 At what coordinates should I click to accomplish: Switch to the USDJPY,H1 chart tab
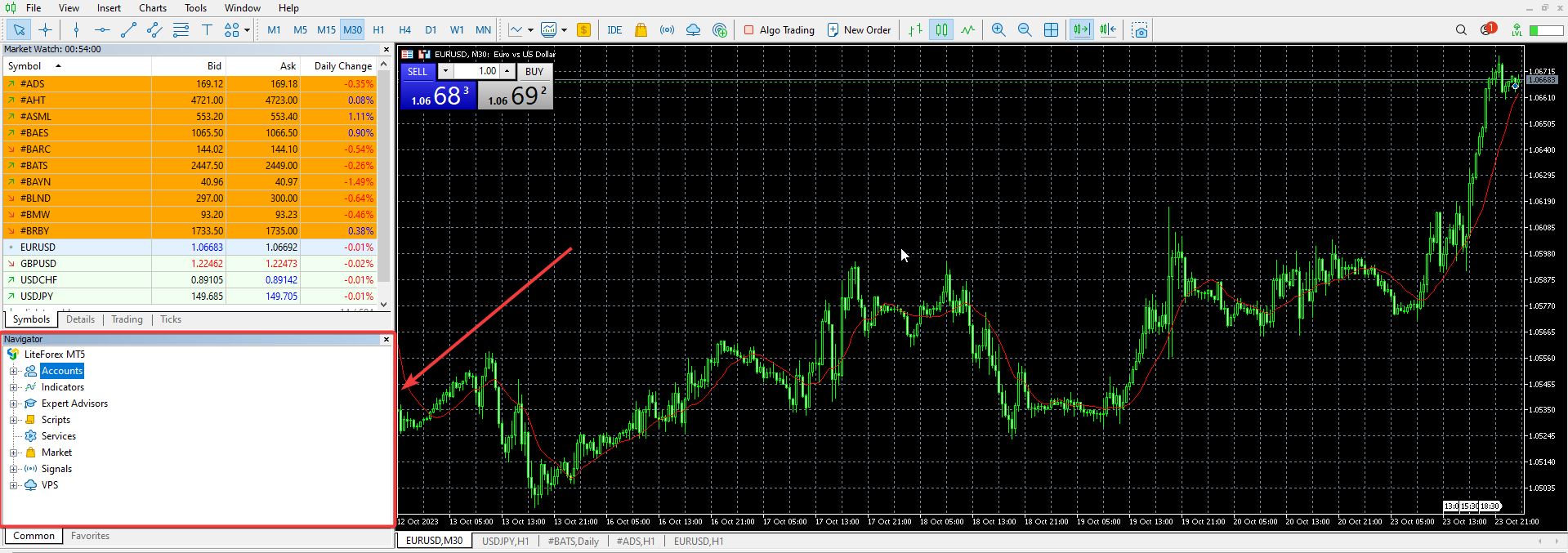pos(505,541)
